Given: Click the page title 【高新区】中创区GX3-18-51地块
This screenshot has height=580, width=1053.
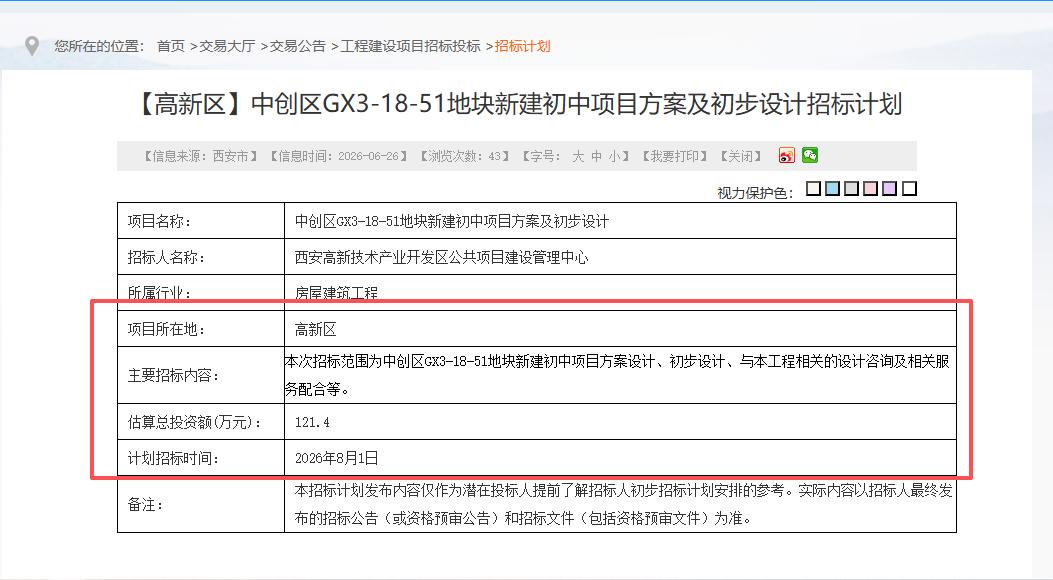Looking at the screenshot, I should pos(518,104).
